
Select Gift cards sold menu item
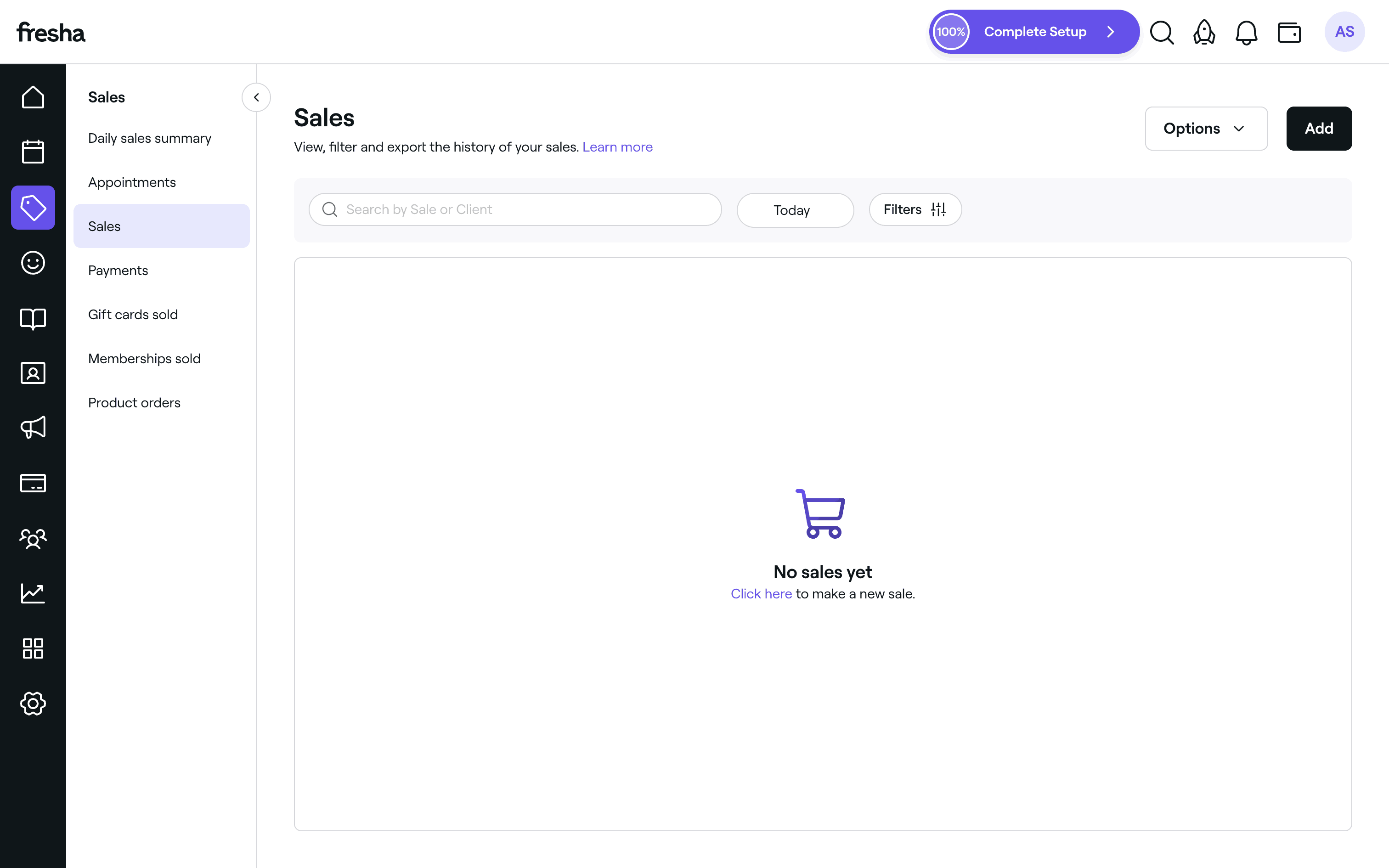pyautogui.click(x=133, y=315)
